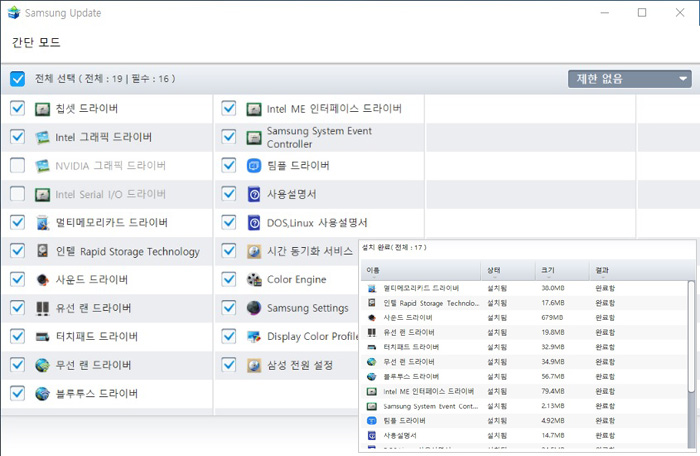Toggle the 시간 동기화 서비스 checkbox
Image resolution: width=700 pixels, height=456 pixels.
(x=229, y=251)
